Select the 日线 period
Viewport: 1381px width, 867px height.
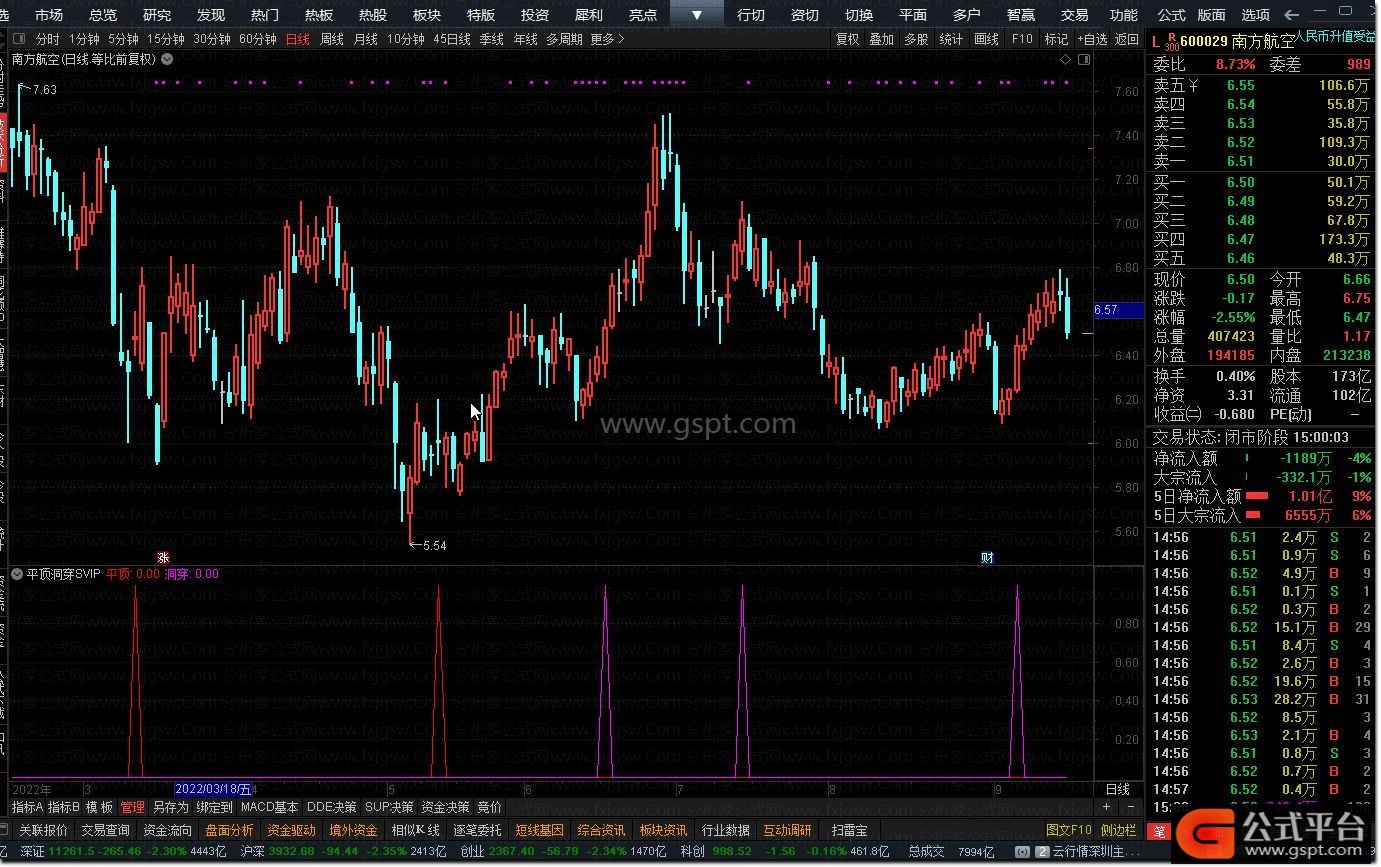(x=297, y=39)
